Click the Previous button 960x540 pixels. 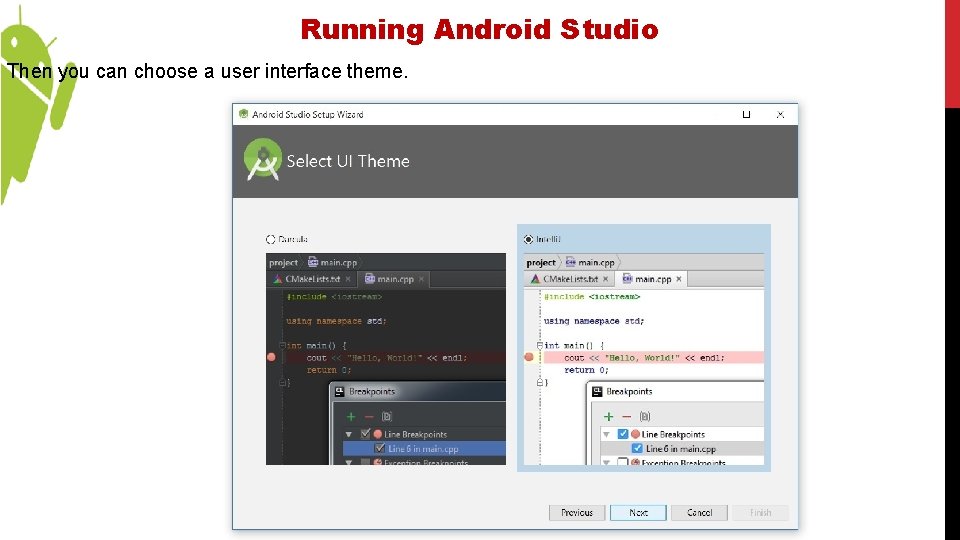(x=577, y=512)
